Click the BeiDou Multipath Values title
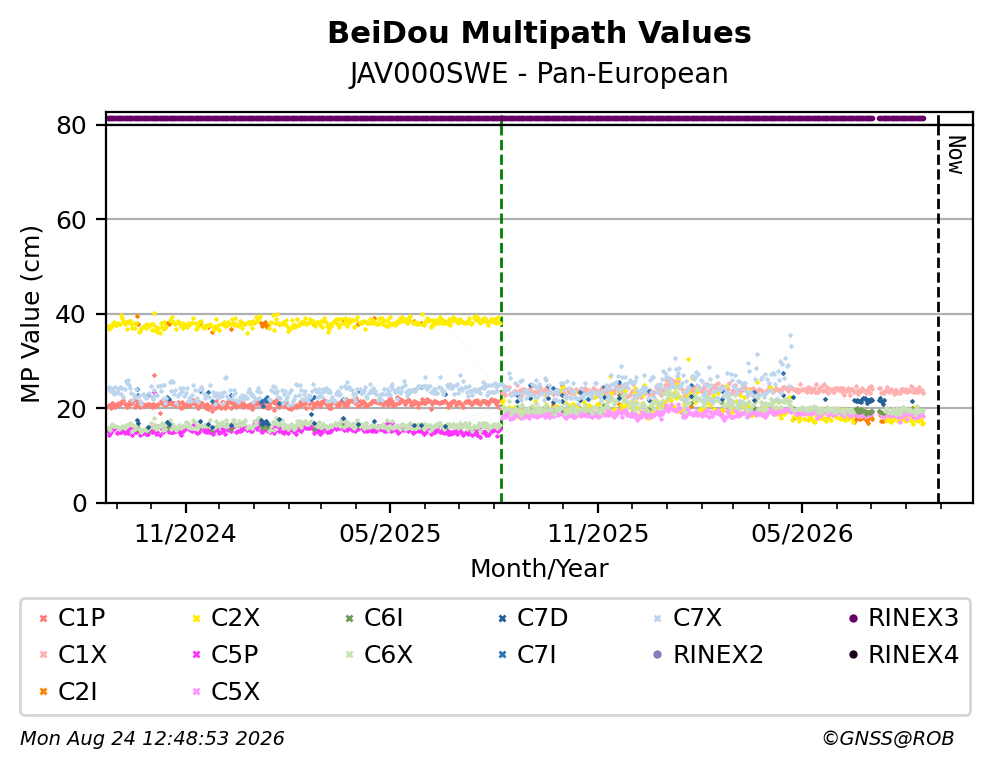 pos(539,33)
